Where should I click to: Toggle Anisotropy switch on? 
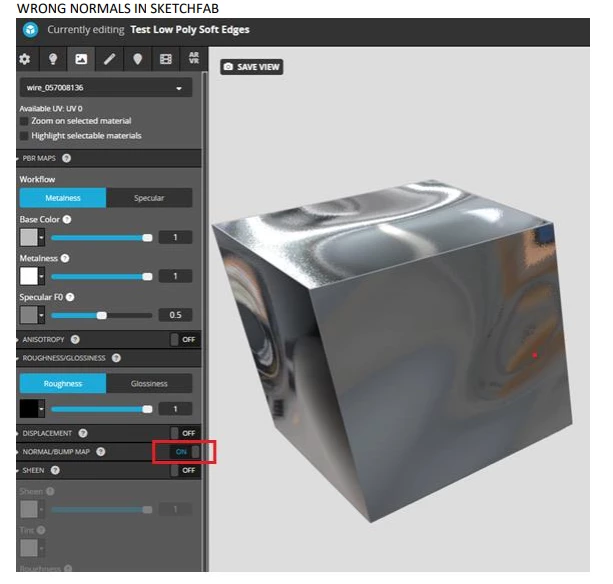(x=184, y=340)
